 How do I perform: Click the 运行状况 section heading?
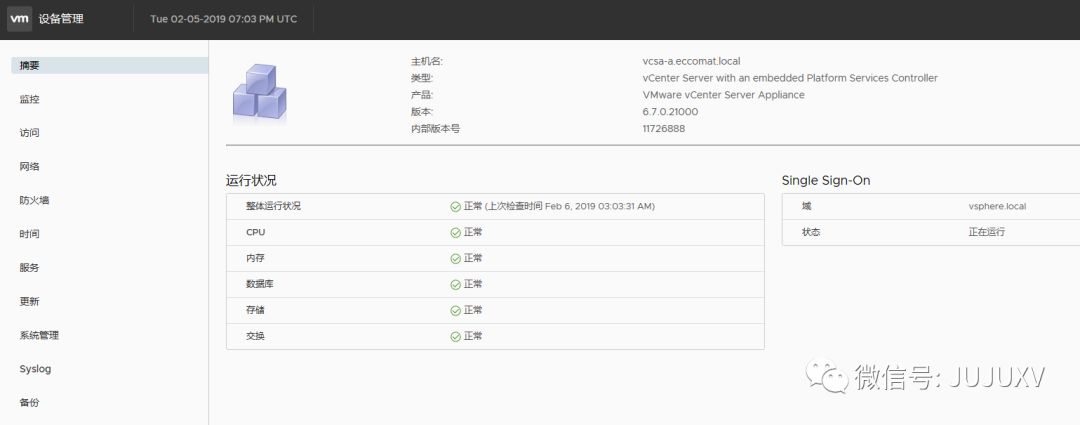pyautogui.click(x=251, y=180)
